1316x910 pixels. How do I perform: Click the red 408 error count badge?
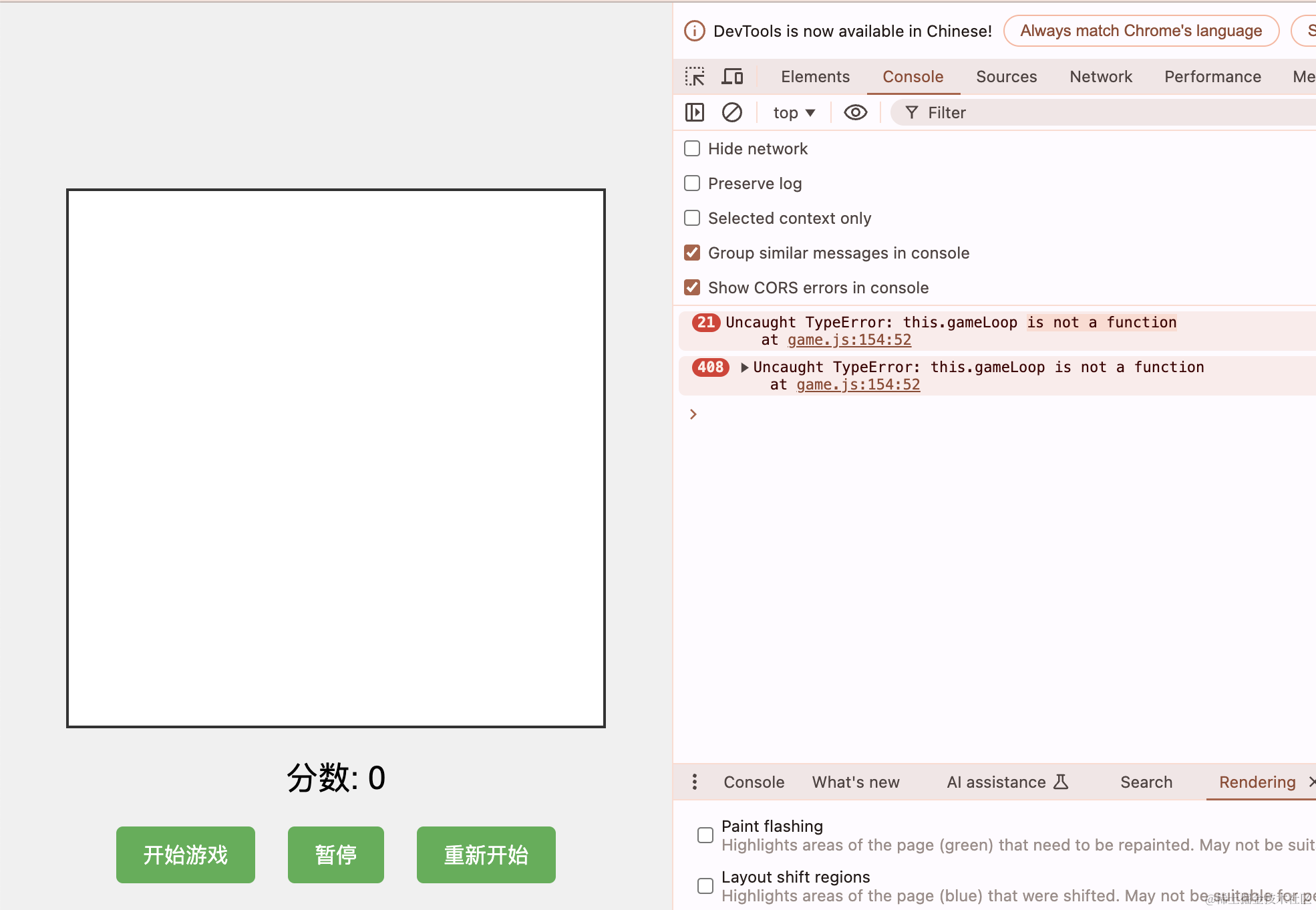click(710, 367)
